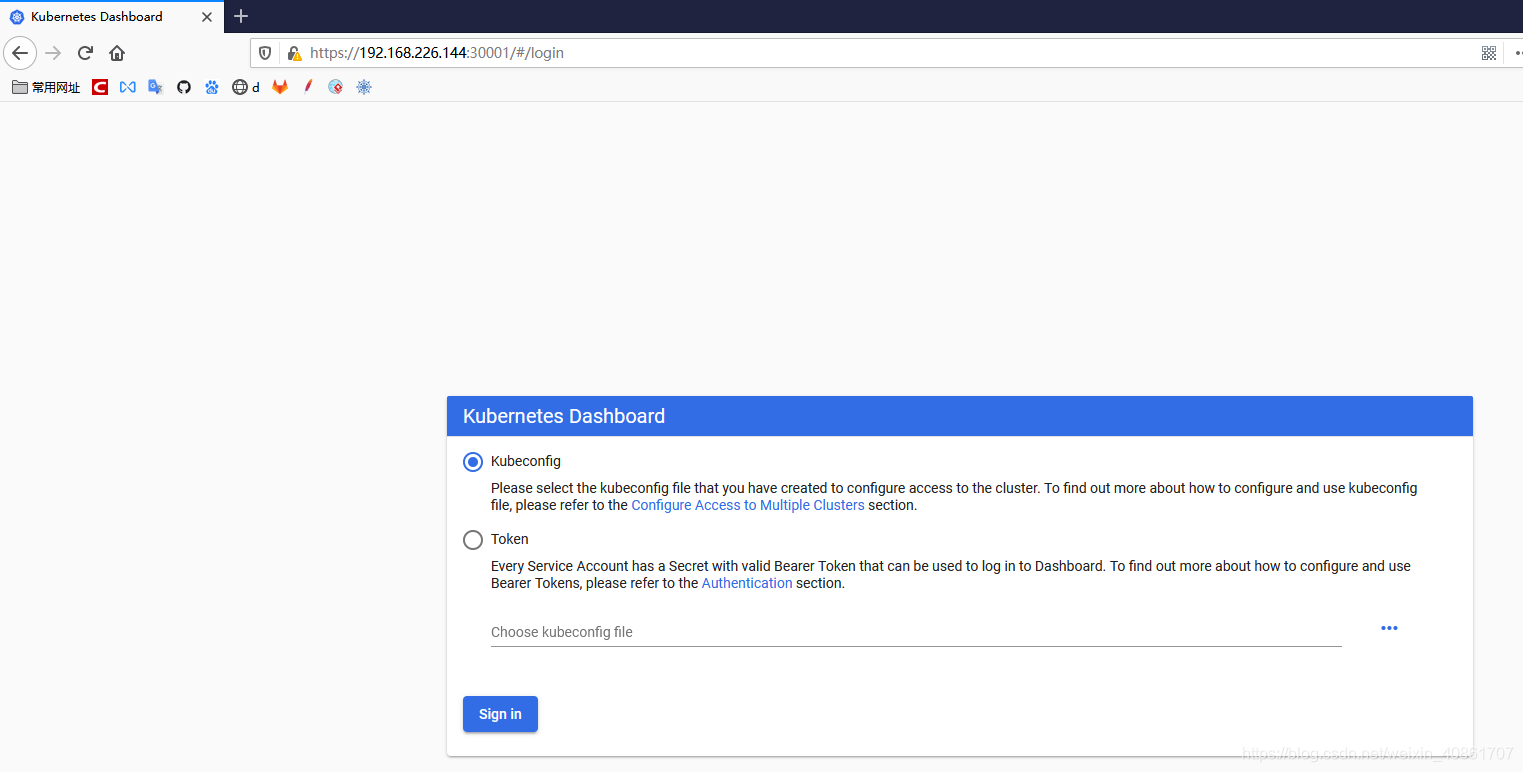Select the Kubeconfig radio option
The image size is (1523, 772).
pos(473,462)
